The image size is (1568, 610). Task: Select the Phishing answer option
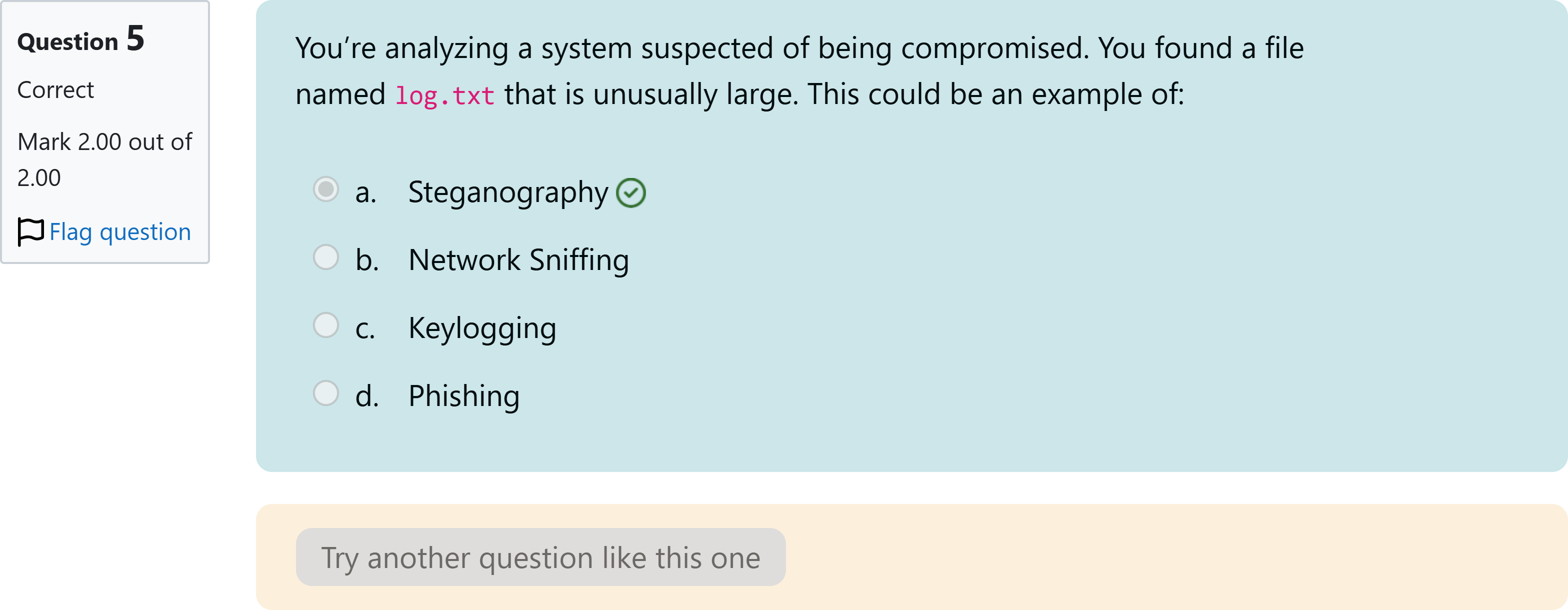tap(327, 394)
